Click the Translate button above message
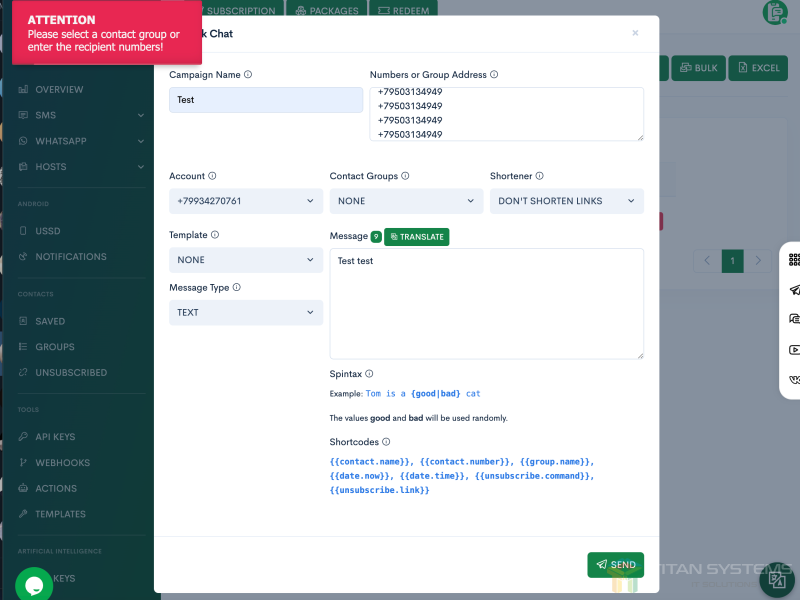 [x=416, y=237]
